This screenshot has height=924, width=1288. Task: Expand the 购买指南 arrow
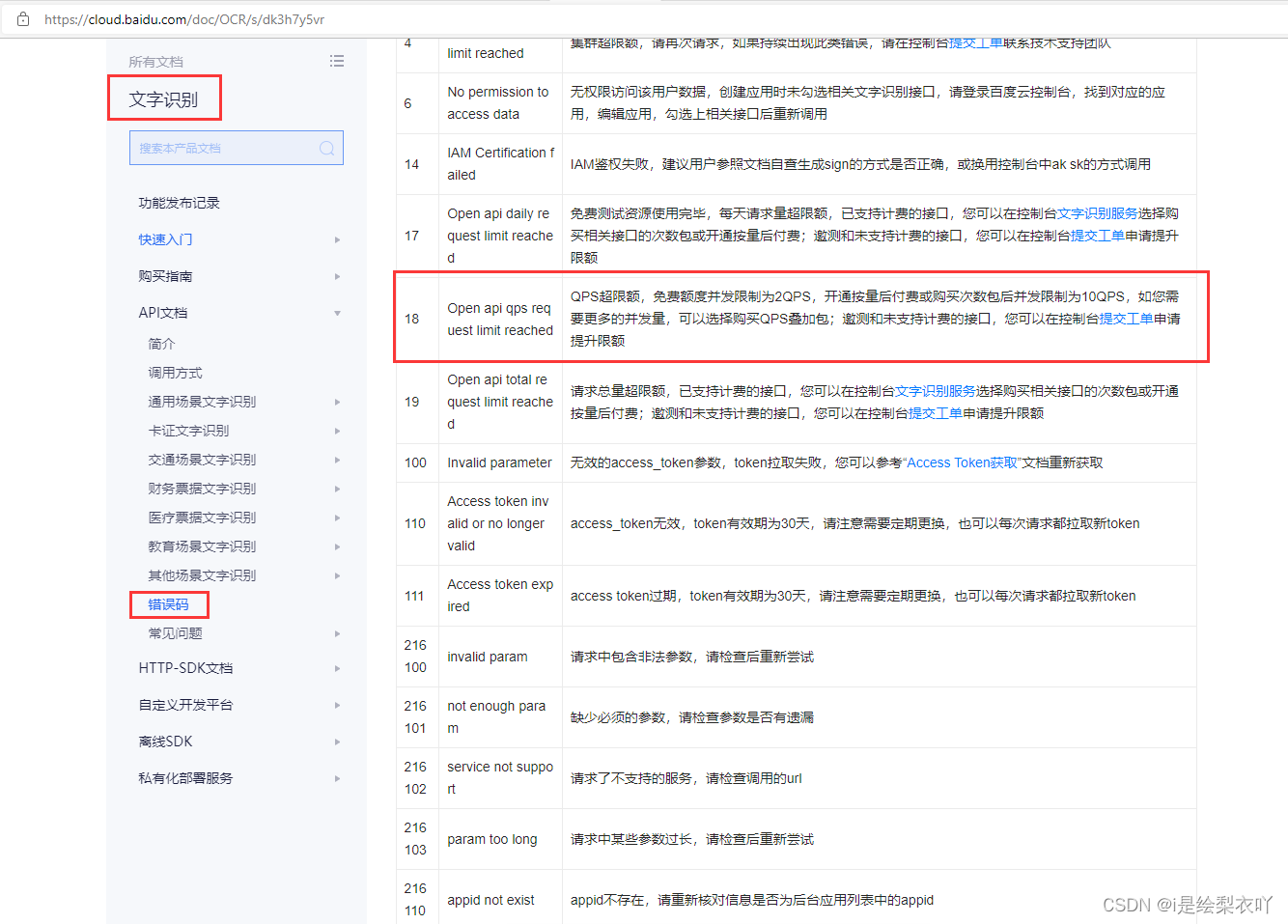[337, 276]
